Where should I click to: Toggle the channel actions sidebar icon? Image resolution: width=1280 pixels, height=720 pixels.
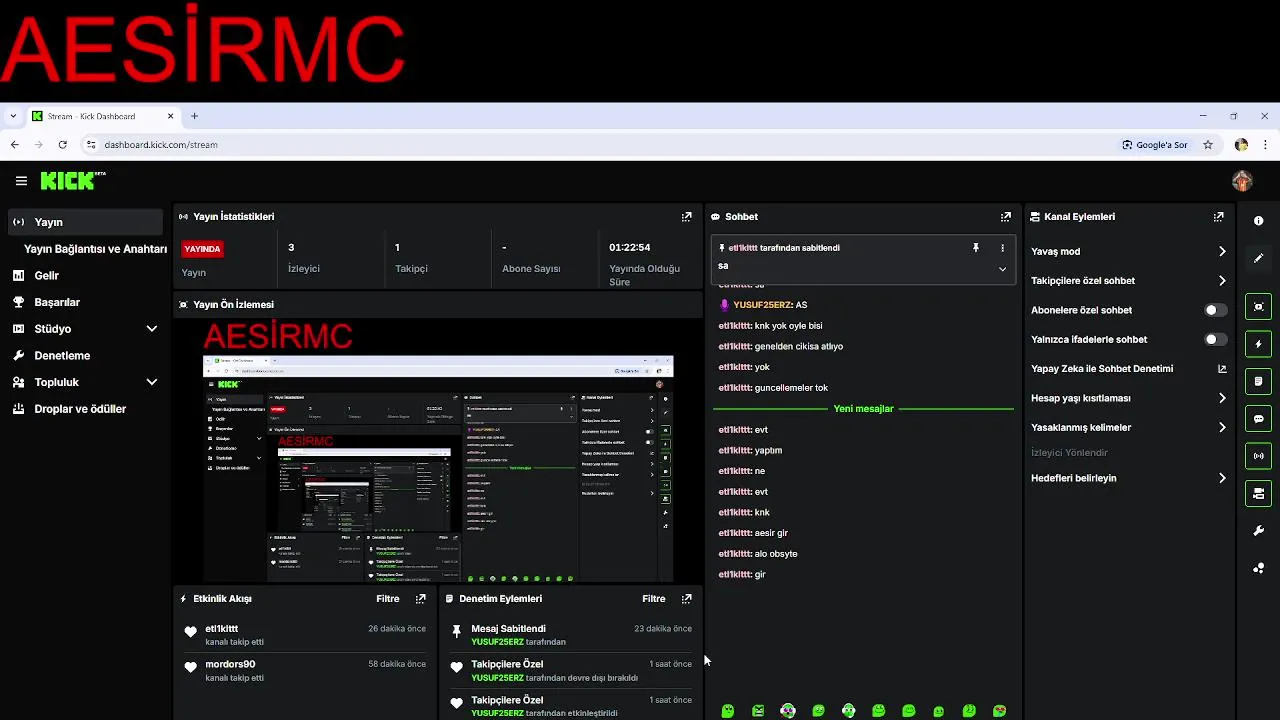click(1259, 494)
